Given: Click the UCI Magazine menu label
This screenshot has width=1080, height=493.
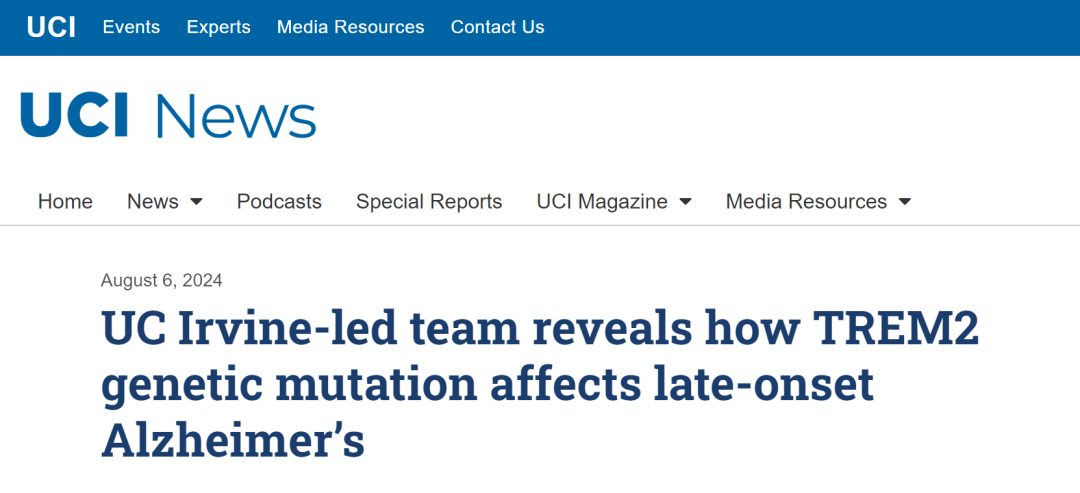Looking at the screenshot, I should click(602, 201).
